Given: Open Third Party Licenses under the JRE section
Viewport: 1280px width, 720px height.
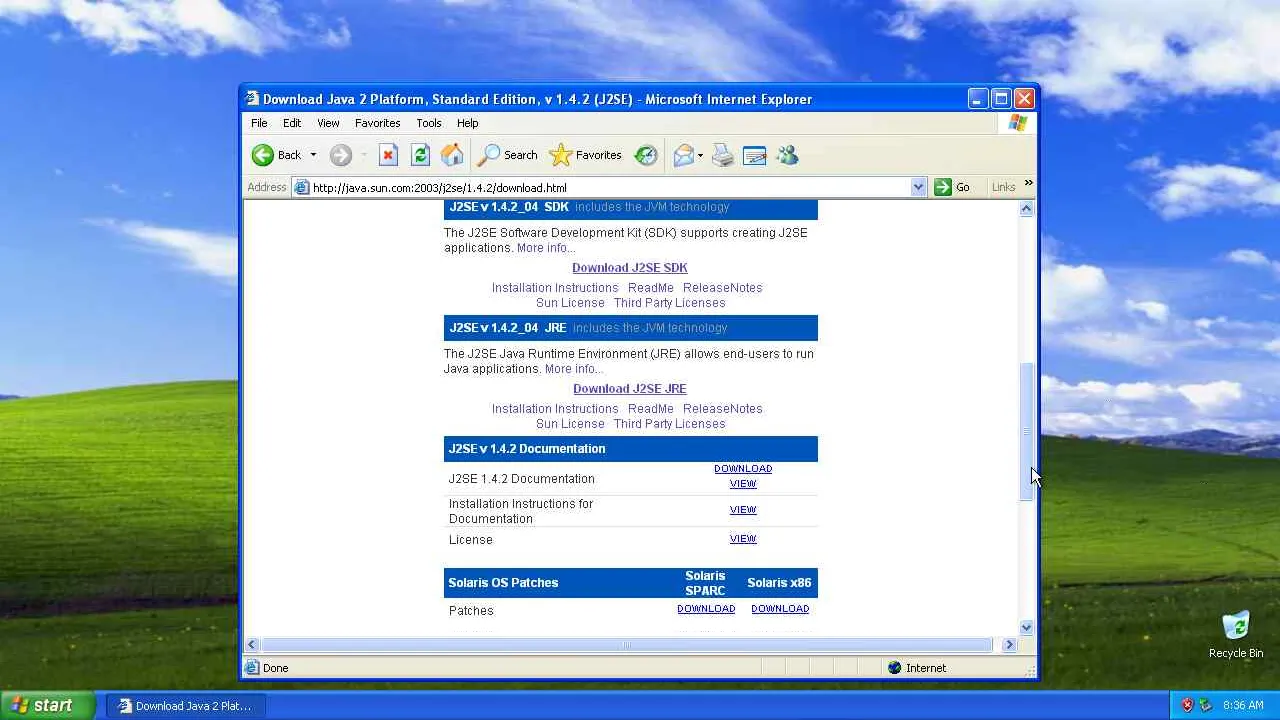Looking at the screenshot, I should pos(670,424).
